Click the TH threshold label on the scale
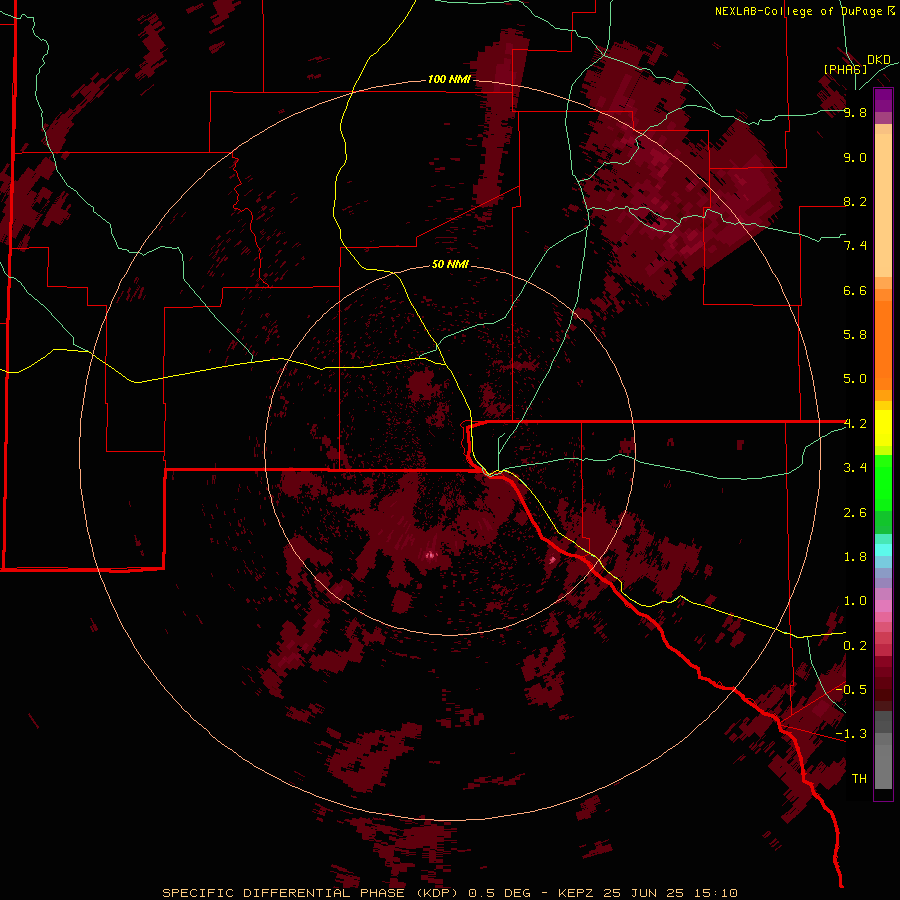Viewport: 900px width, 900px height. coord(859,779)
